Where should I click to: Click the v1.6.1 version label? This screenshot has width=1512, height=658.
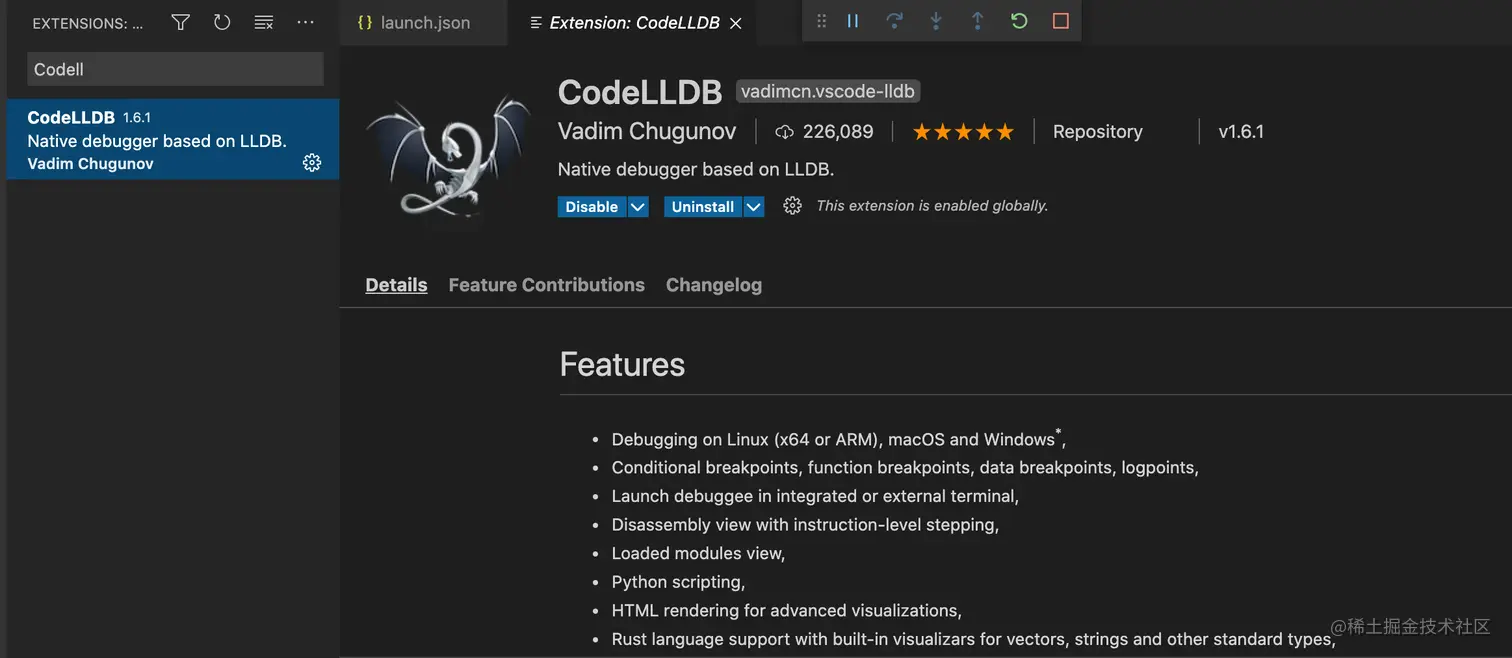tap(1241, 131)
